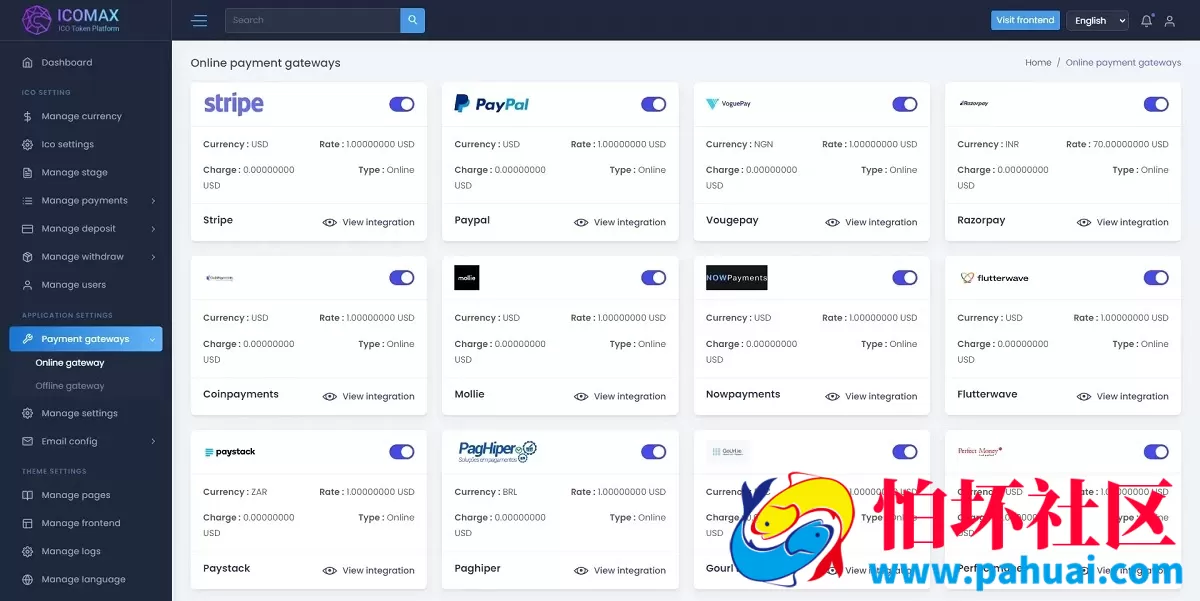Expand the Email config submenu chevron
The image size is (1200, 601).
(x=153, y=441)
